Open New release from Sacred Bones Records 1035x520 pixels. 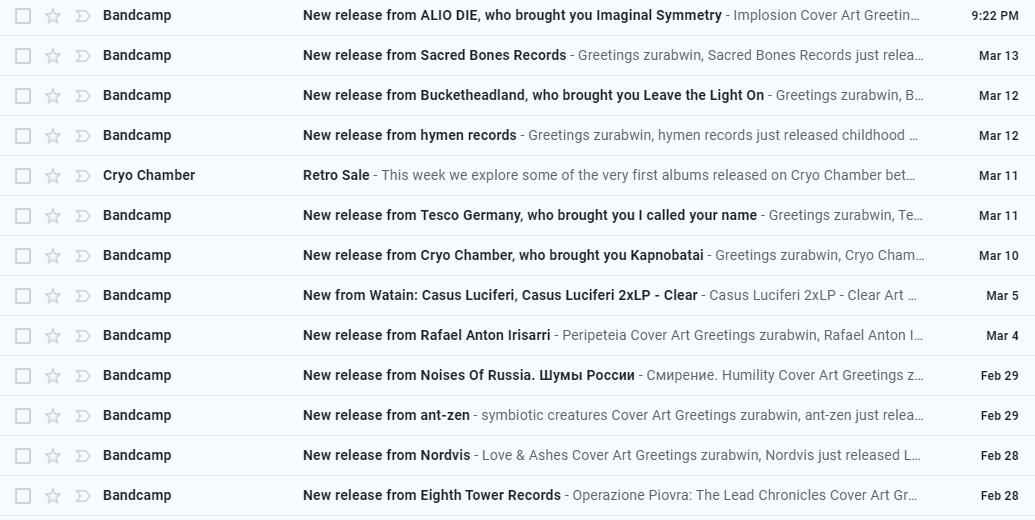(x=434, y=55)
